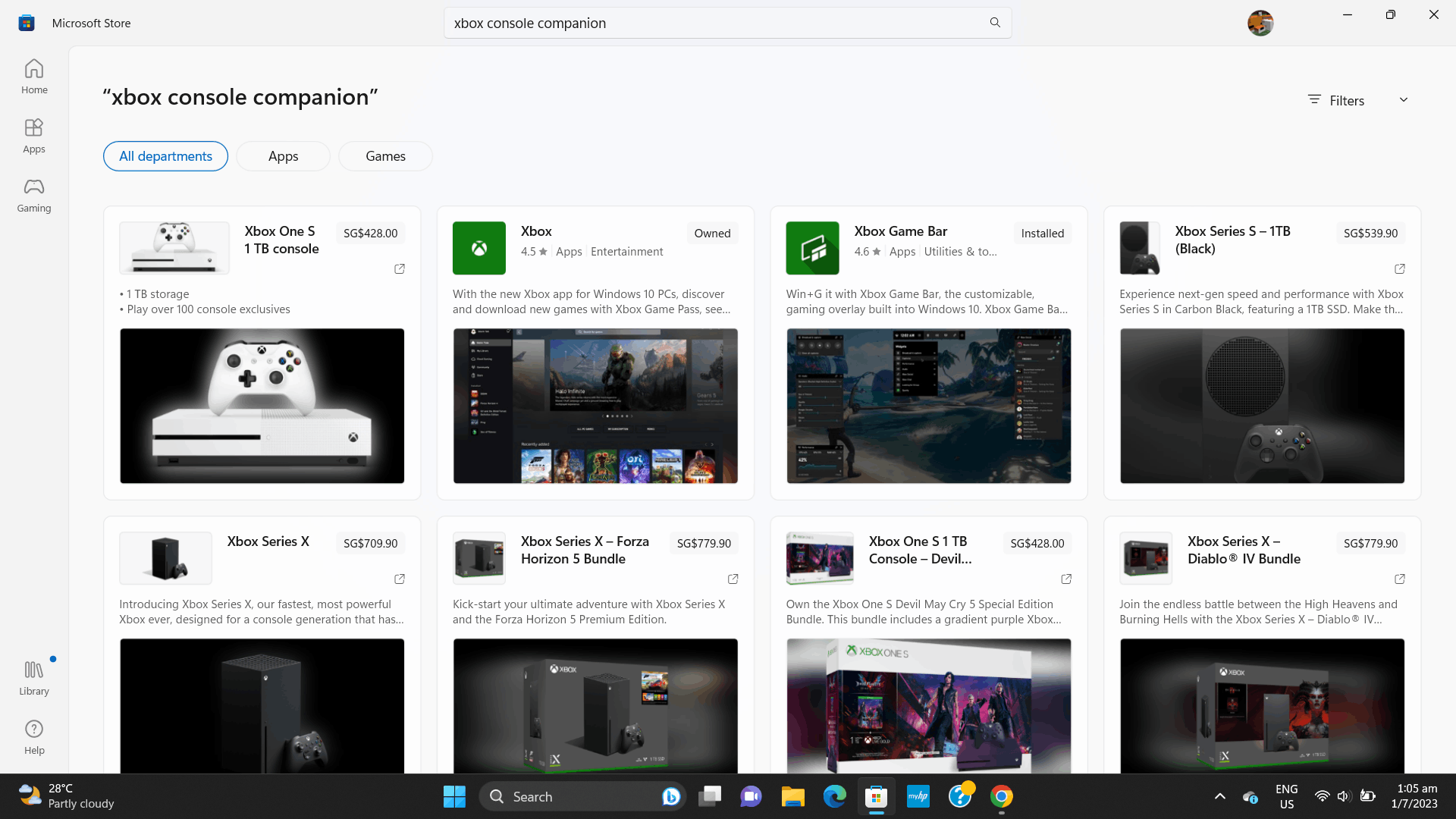Image resolution: width=1456 pixels, height=819 pixels.
Task: Open Xbox One S 1TB console thumbnail
Action: [175, 248]
